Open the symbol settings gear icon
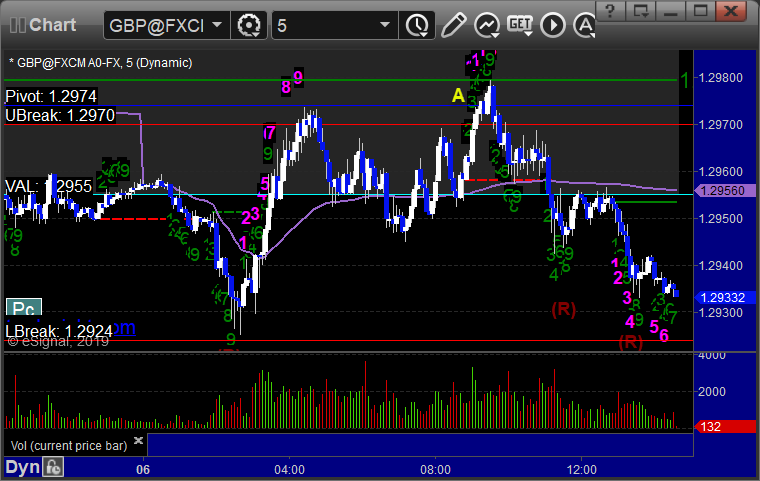The height and width of the screenshot is (481, 760). pos(249,25)
